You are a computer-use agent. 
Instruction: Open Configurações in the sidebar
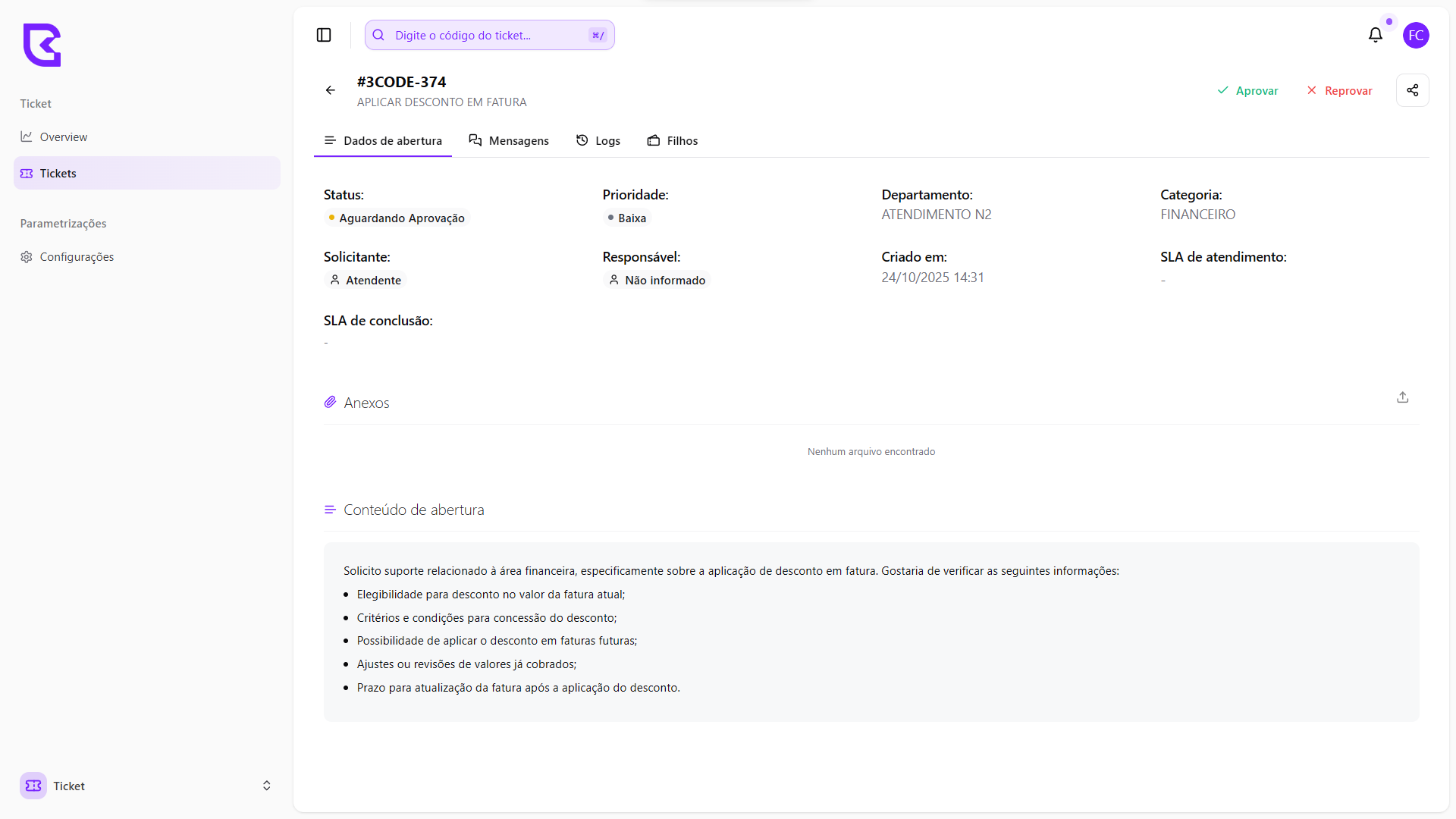(x=77, y=257)
